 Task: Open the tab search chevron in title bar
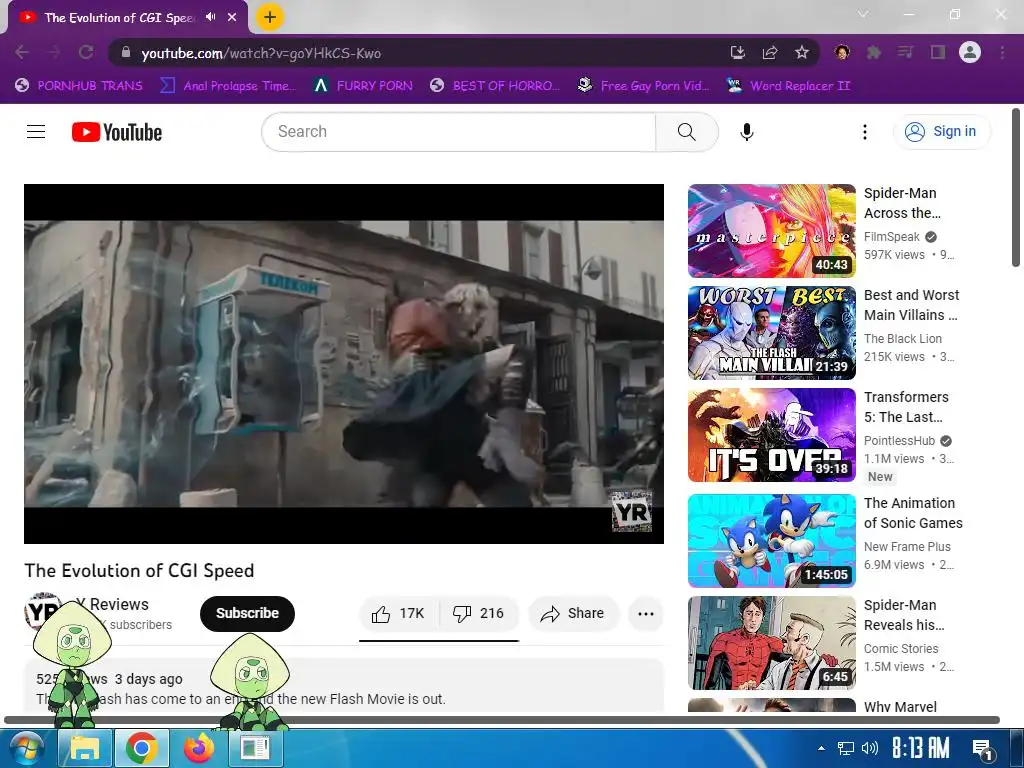(x=863, y=14)
